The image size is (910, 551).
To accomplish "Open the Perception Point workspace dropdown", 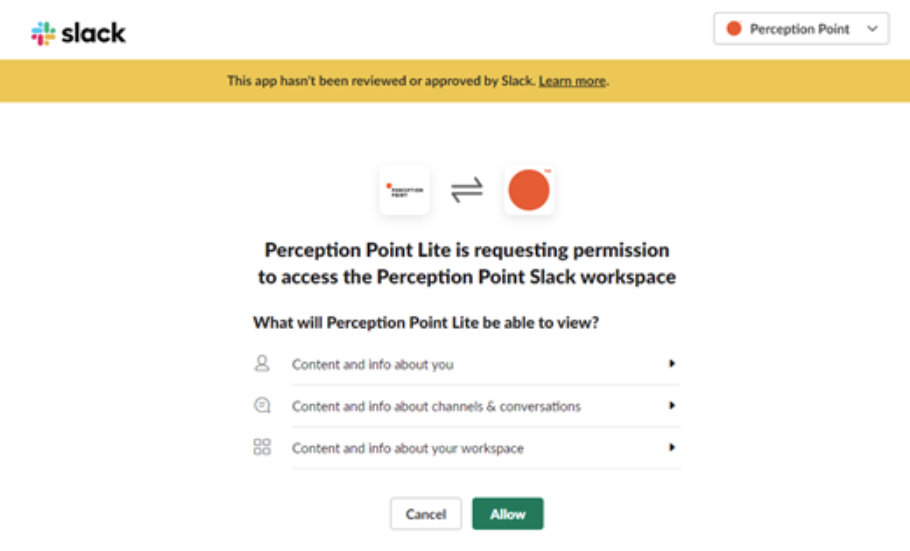I will [x=800, y=29].
